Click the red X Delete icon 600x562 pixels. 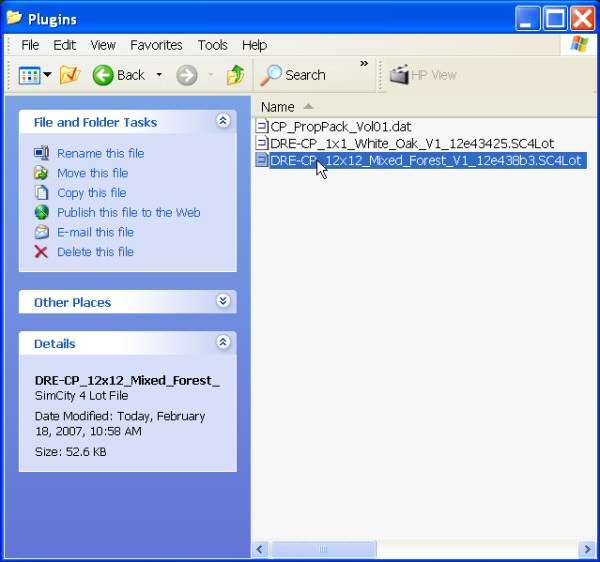(x=41, y=252)
